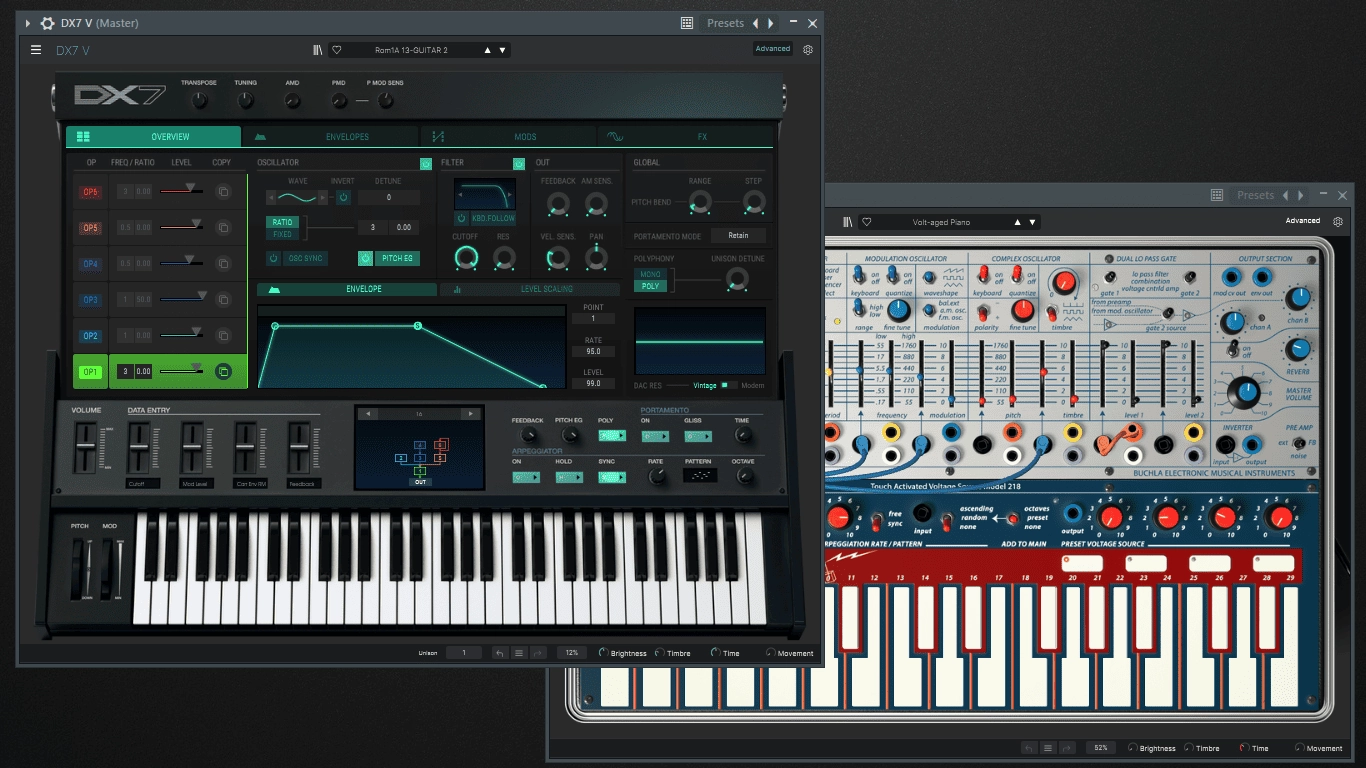Load the next DX7 V preset with down arrow
The image size is (1366, 768).
coord(502,50)
